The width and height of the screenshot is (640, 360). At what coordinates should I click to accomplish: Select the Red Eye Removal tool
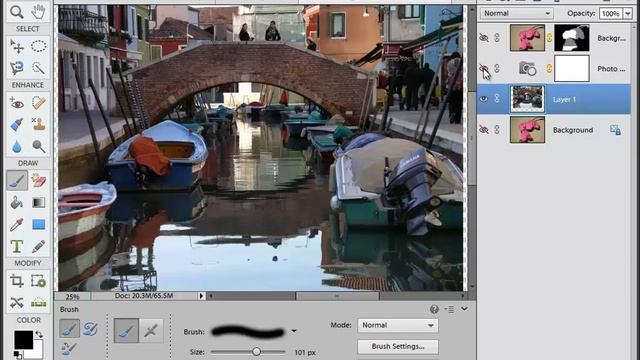[17, 103]
